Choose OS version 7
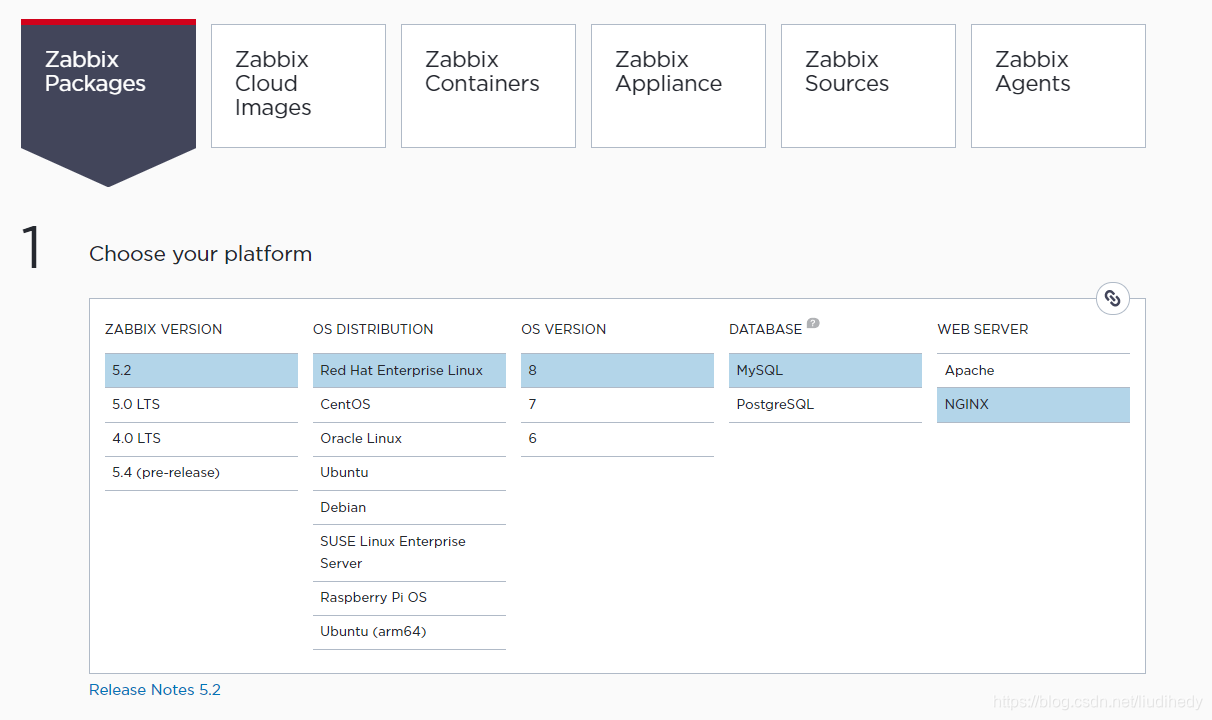Viewport: 1212px width, 720px height. [617, 404]
